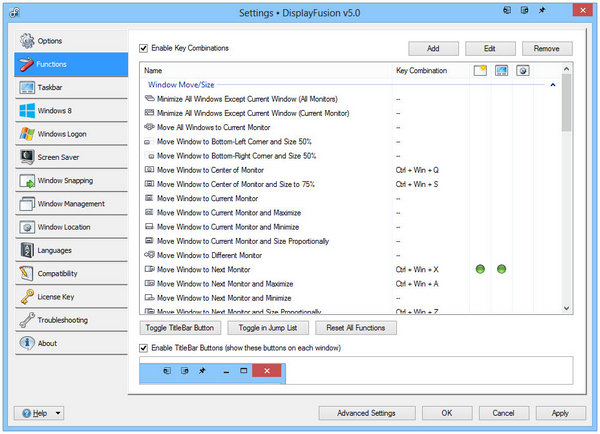Select 'Move Window to Center of Monitor' row
Viewport: 600px width, 434px height.
(x=351, y=170)
